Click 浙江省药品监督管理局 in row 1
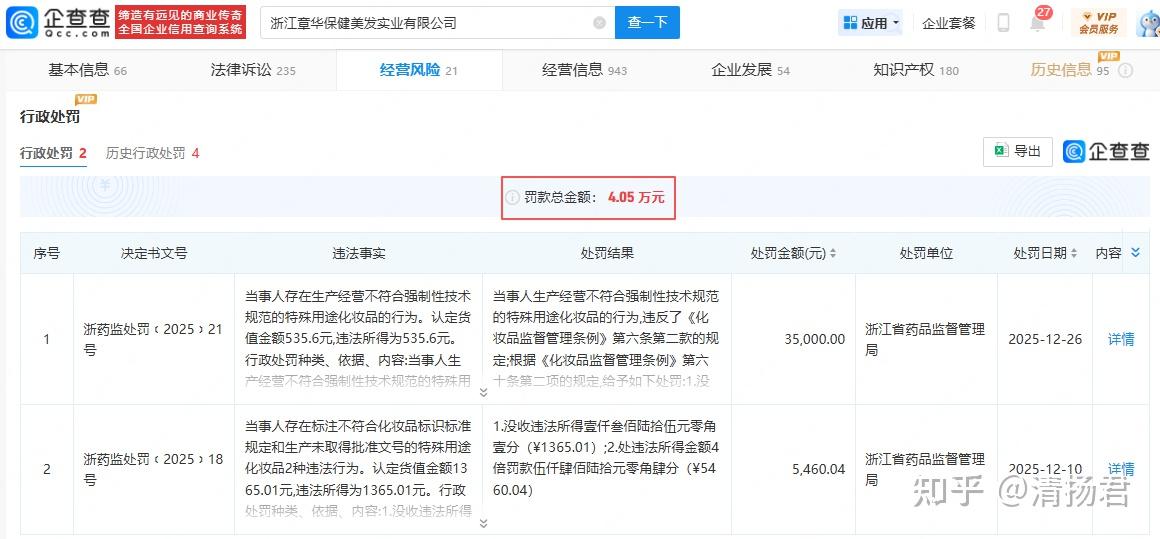The width and height of the screenshot is (1160, 539). [x=925, y=339]
